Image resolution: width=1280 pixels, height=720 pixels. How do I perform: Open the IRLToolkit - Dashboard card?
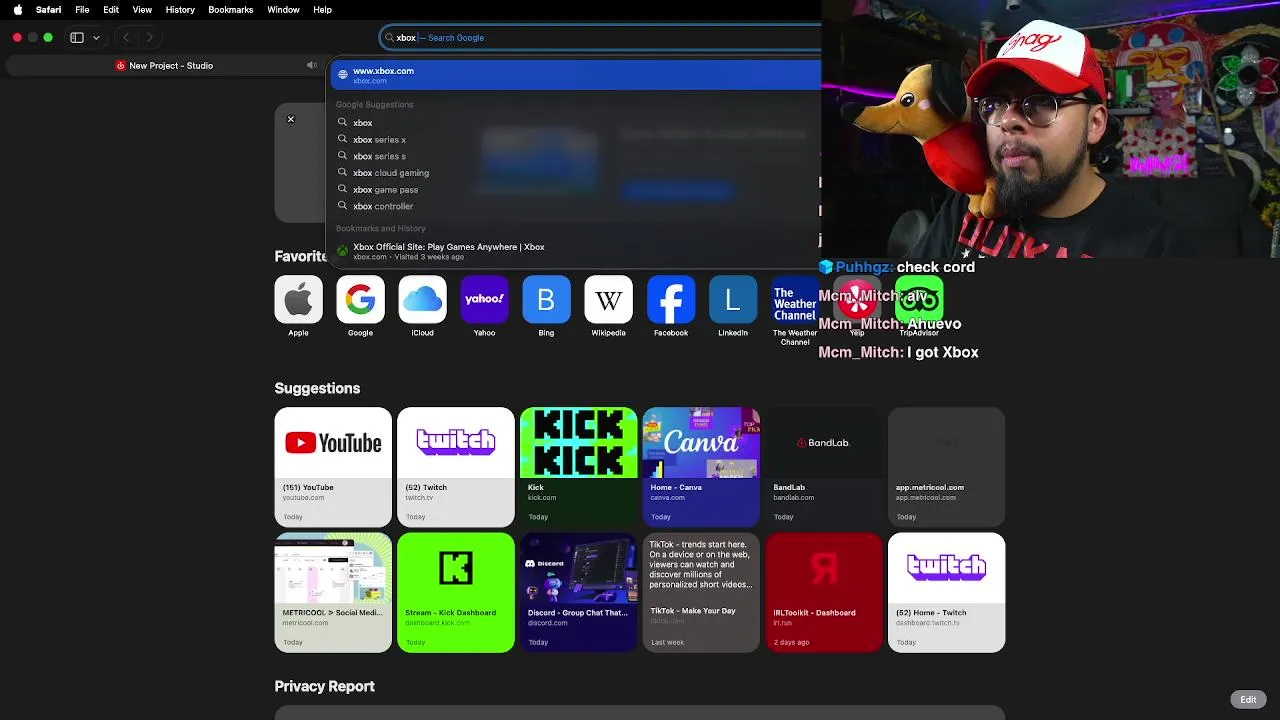(x=824, y=592)
